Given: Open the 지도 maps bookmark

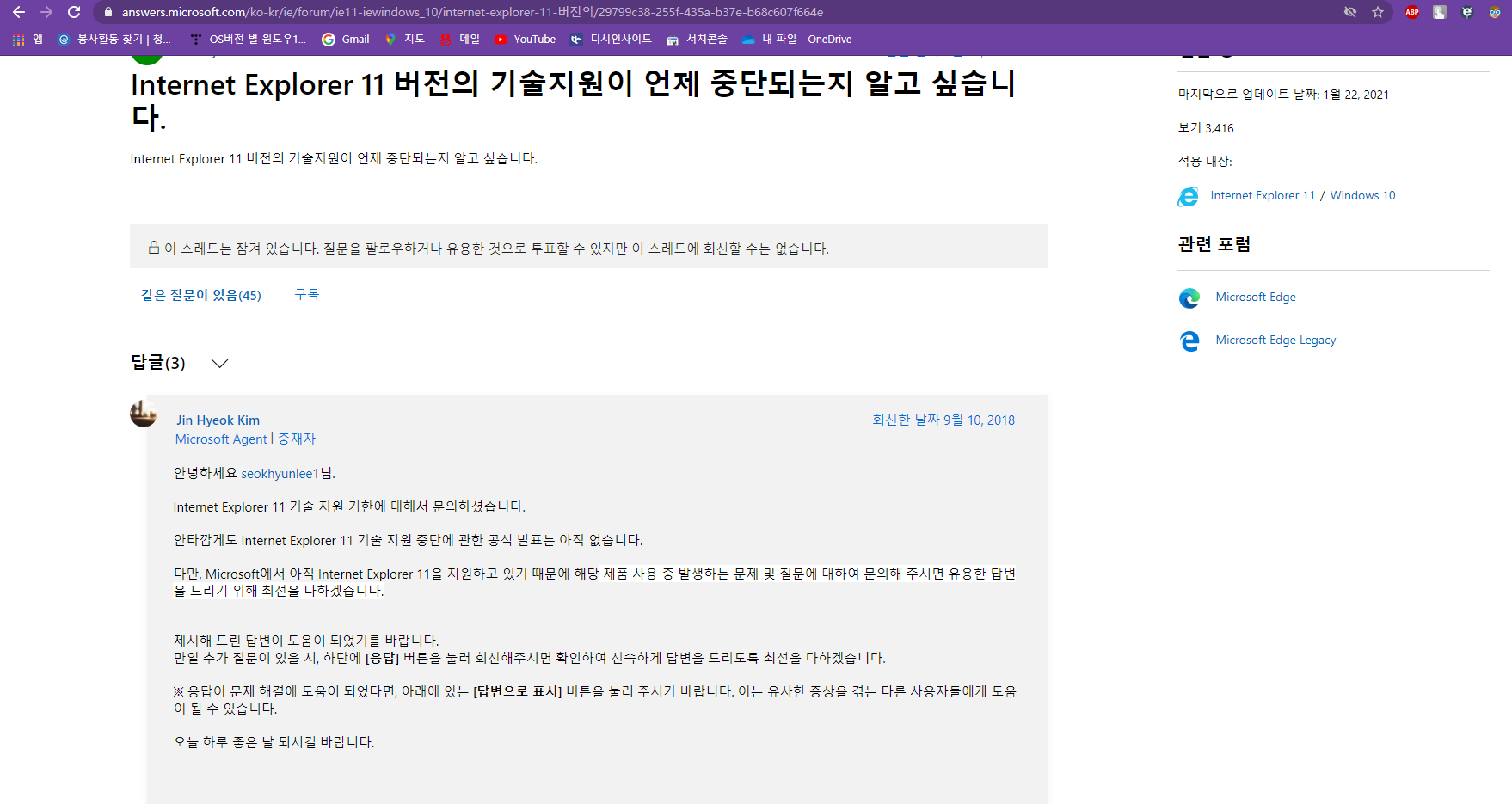Looking at the screenshot, I should (x=404, y=40).
